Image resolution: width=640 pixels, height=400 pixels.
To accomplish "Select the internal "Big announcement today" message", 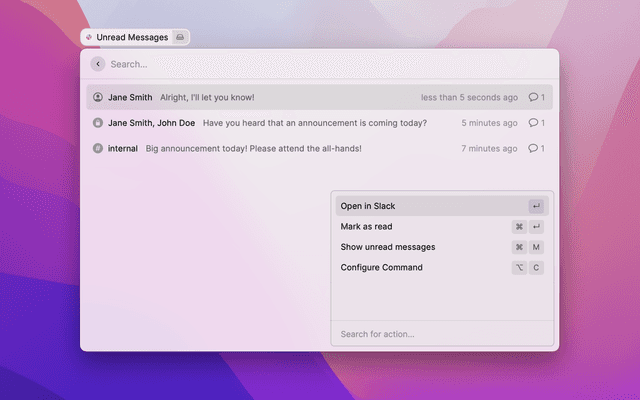I will (x=253, y=148).
